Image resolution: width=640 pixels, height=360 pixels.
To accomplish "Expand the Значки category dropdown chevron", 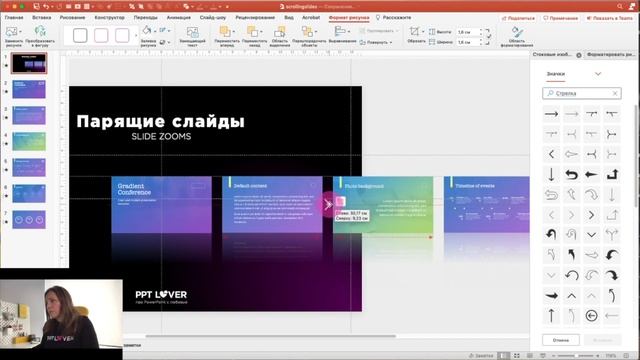I will coord(598,74).
